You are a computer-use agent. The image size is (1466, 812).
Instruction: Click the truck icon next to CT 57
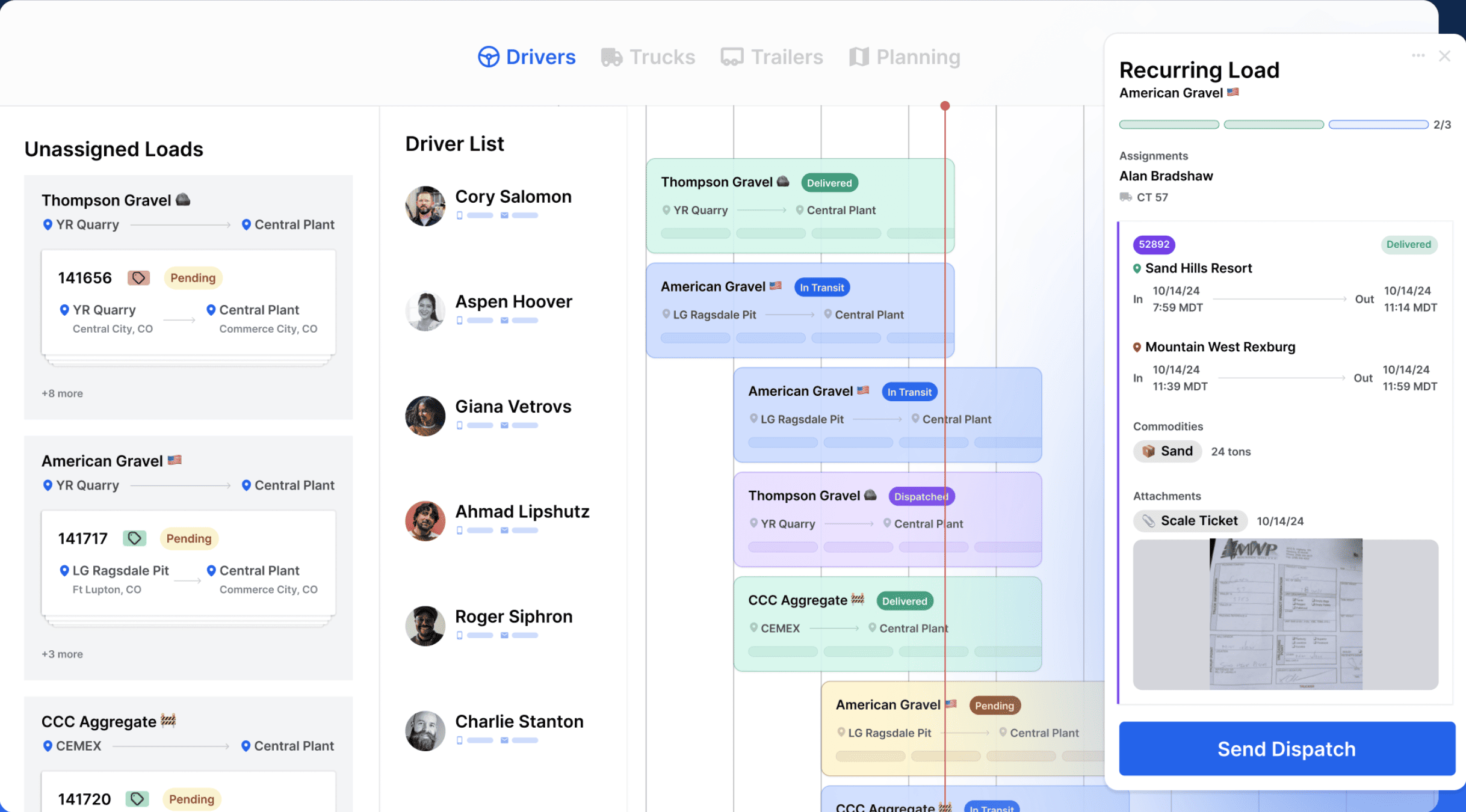pyautogui.click(x=1125, y=197)
